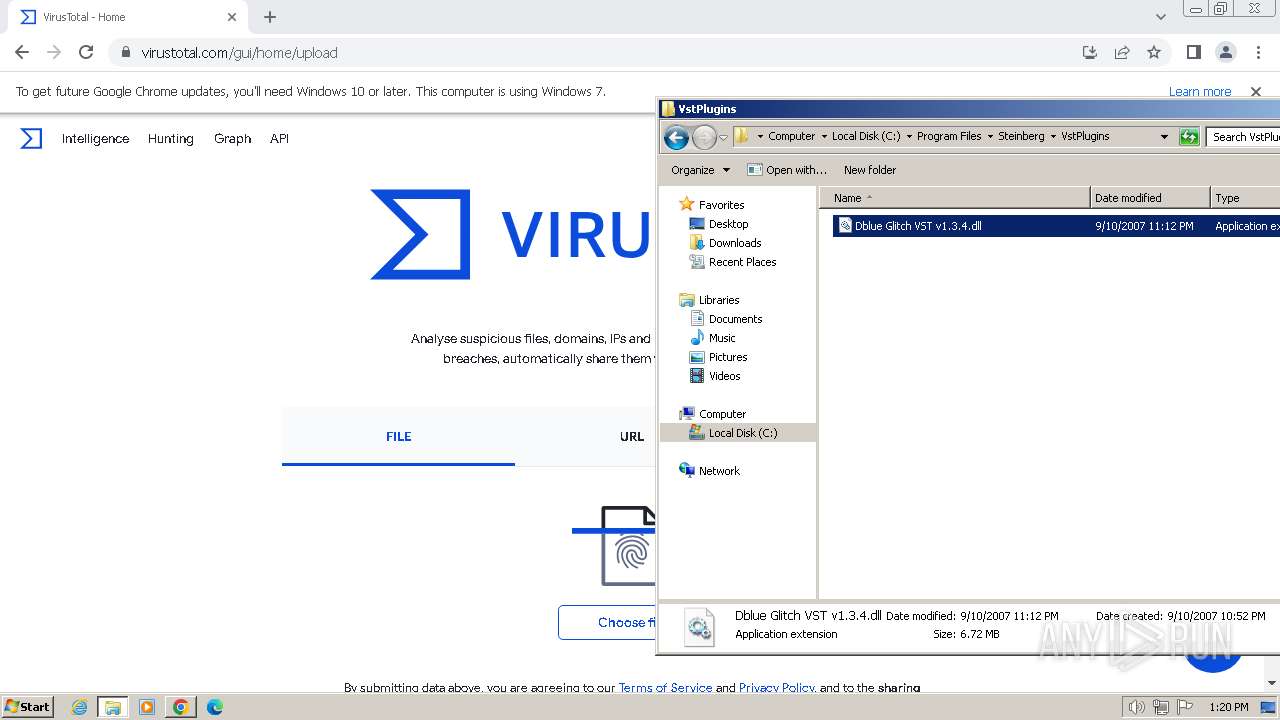Click Explorer back arrow button
The width and height of the screenshot is (1280, 720).
(x=676, y=137)
